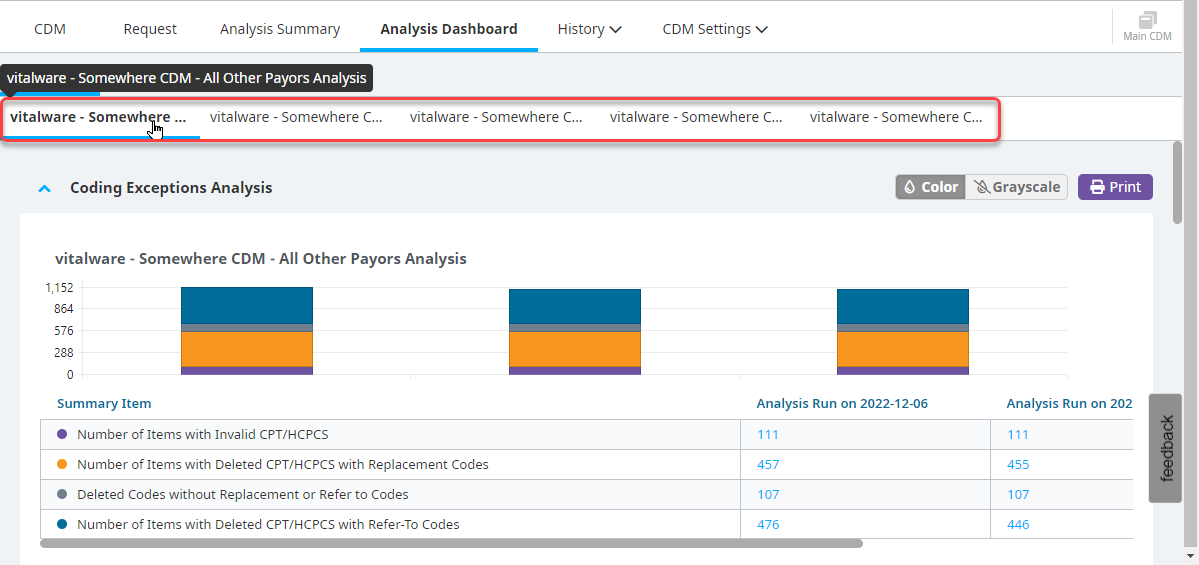Select the second vitalware analysis sub-tab

click(296, 117)
